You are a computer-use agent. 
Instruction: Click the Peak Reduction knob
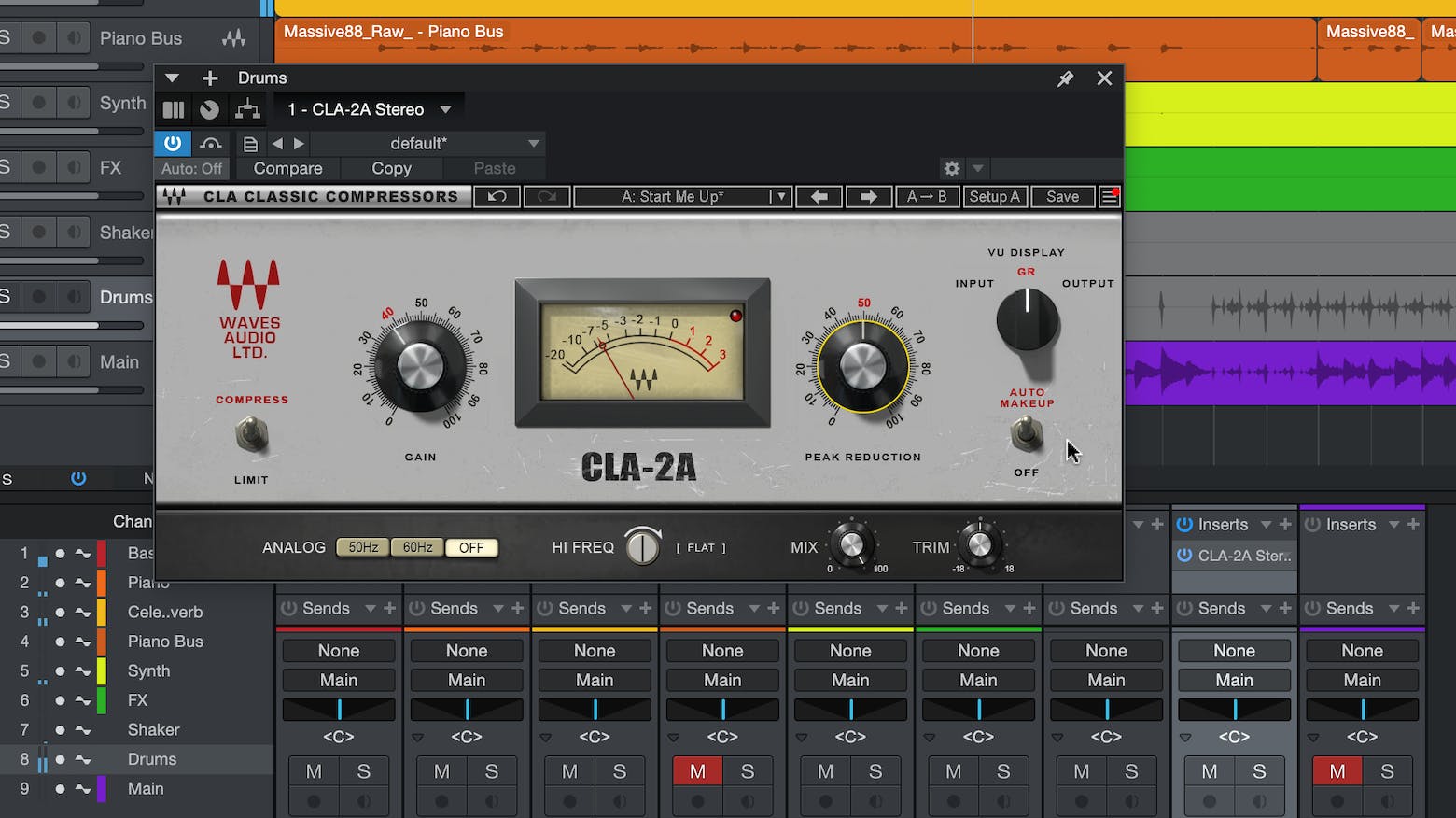[x=863, y=365]
